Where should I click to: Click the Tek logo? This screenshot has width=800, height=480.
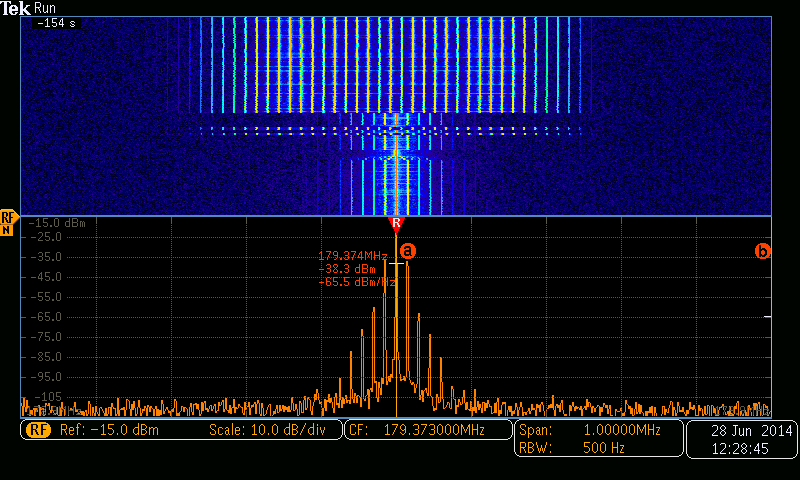[x=15, y=8]
